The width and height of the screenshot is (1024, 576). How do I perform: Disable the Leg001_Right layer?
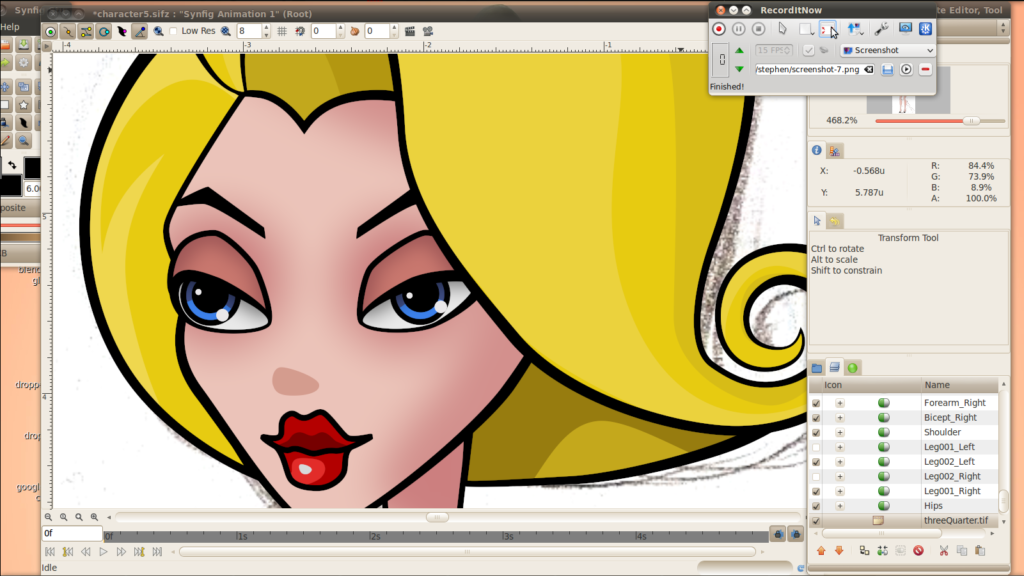pyautogui.click(x=816, y=491)
